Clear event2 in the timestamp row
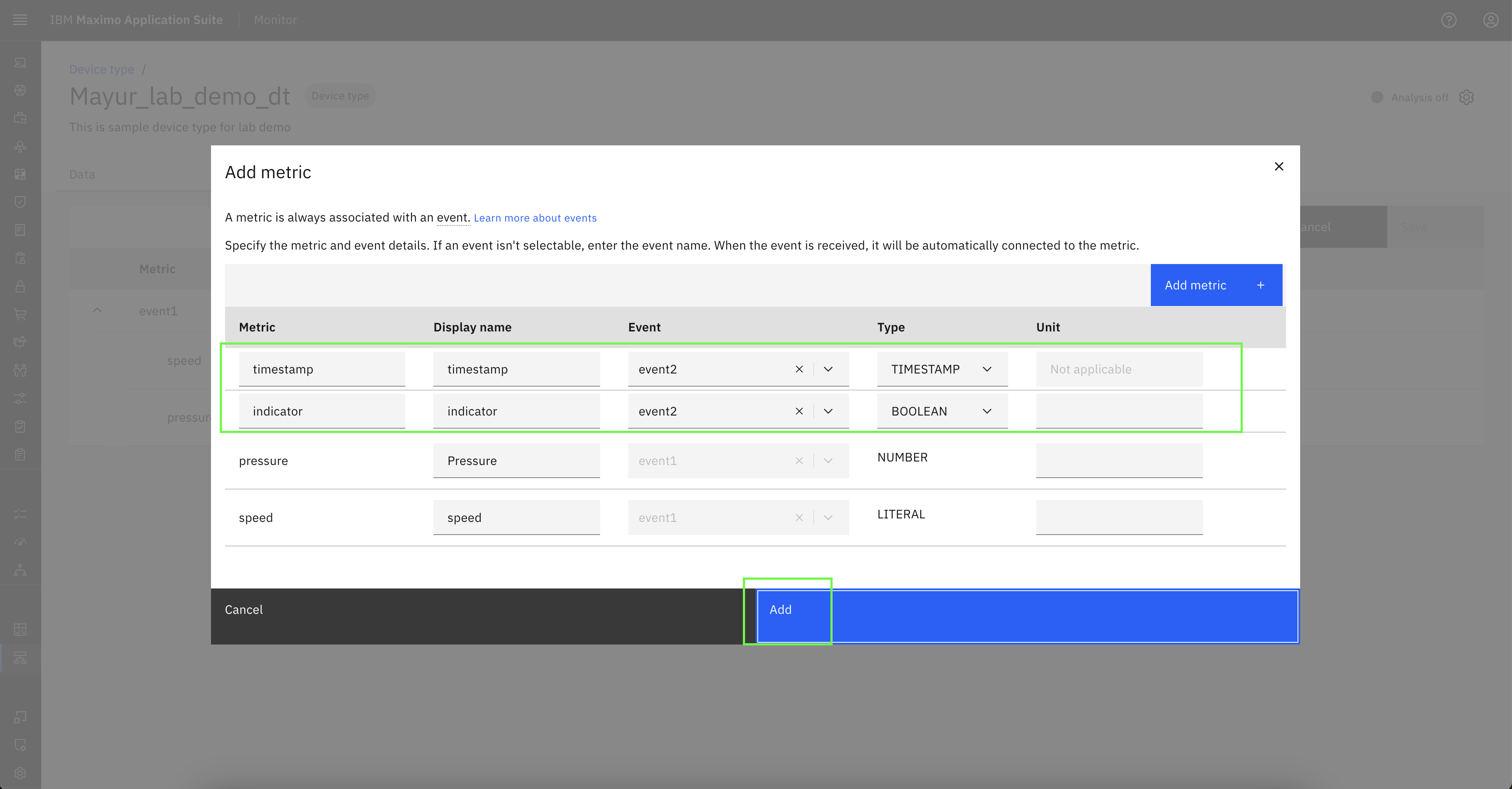The height and width of the screenshot is (789, 1512). tap(799, 369)
